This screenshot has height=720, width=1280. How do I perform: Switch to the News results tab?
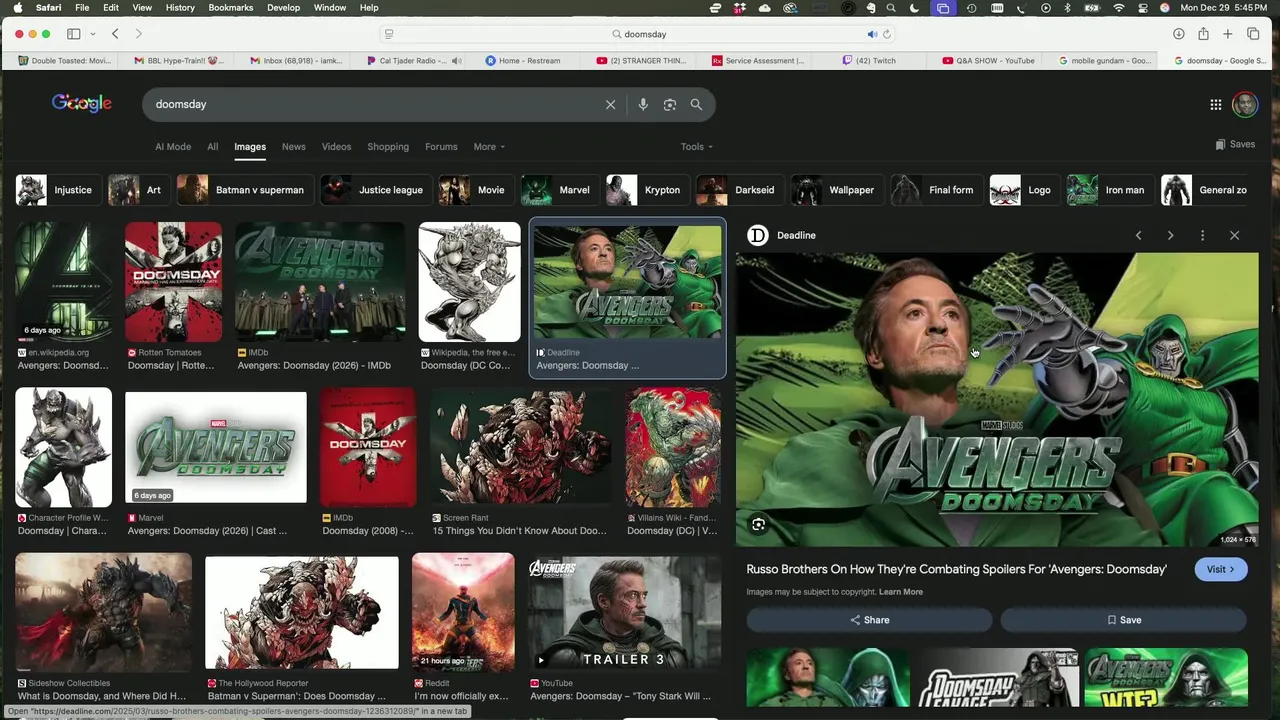click(293, 147)
